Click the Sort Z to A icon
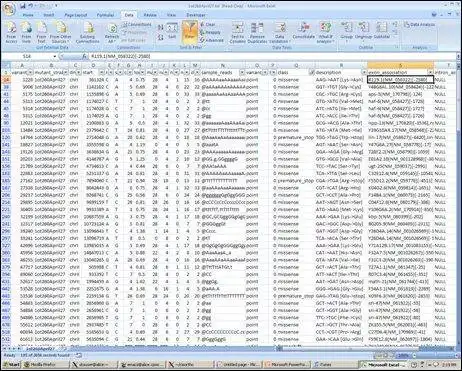The width and height of the screenshot is (462, 371). [x=160, y=37]
